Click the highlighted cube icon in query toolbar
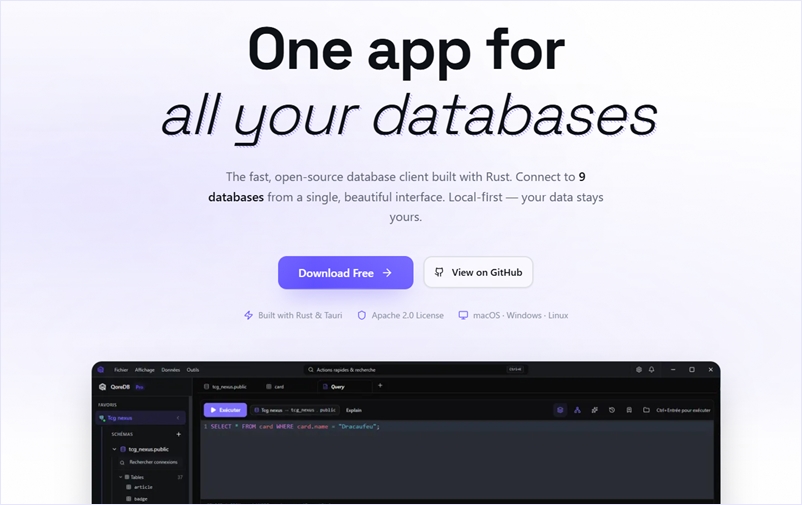 click(x=560, y=410)
